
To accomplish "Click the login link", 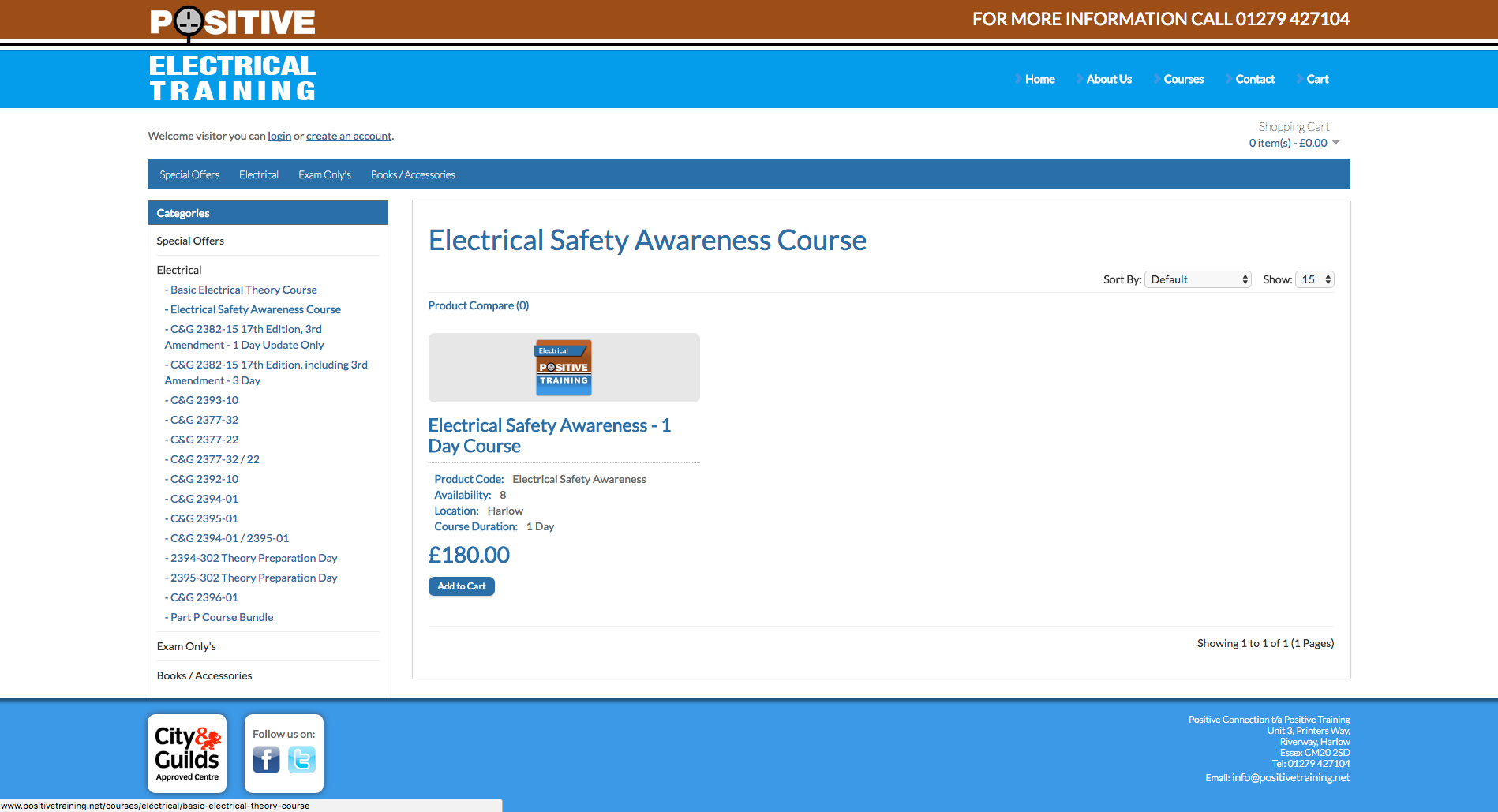I will point(279,136).
